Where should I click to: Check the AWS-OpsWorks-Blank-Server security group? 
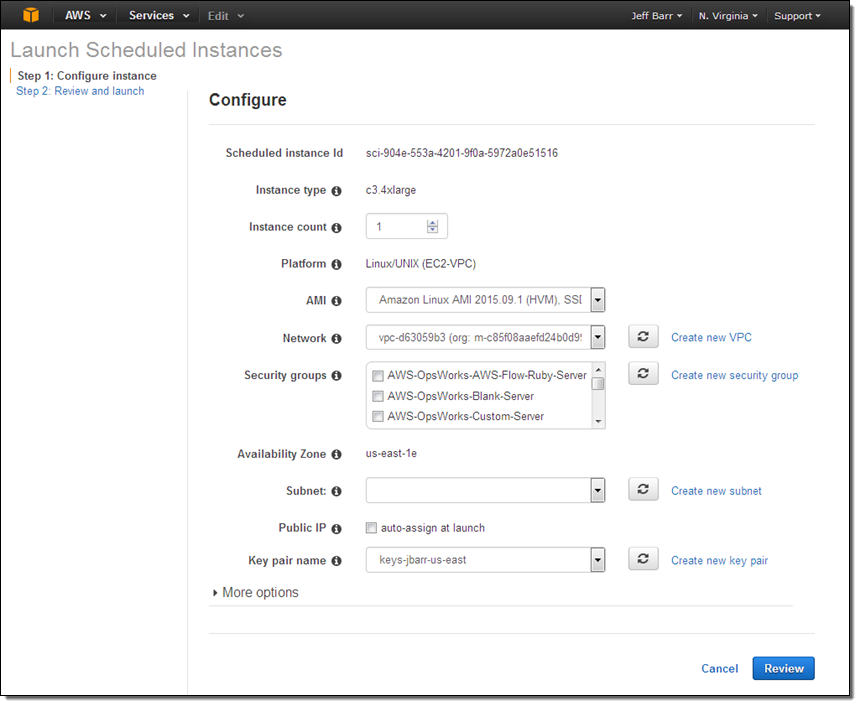point(378,396)
